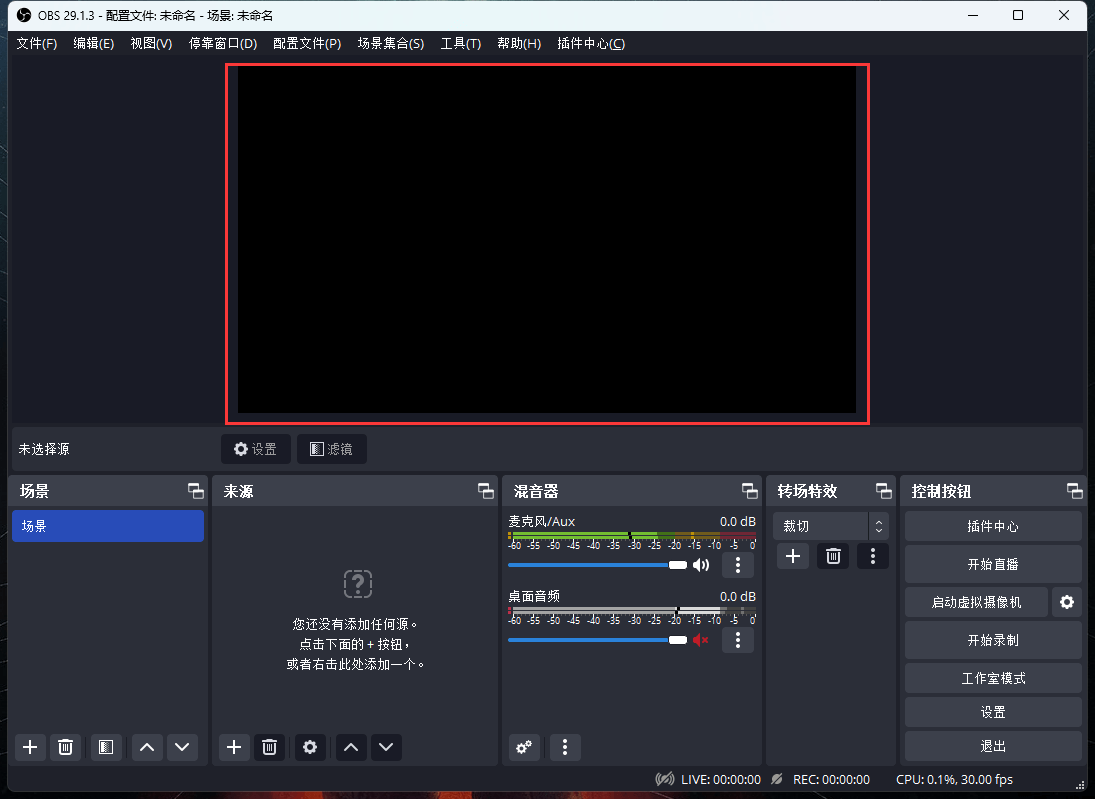Click the black preview canvas
The image size is (1095, 799).
click(547, 240)
